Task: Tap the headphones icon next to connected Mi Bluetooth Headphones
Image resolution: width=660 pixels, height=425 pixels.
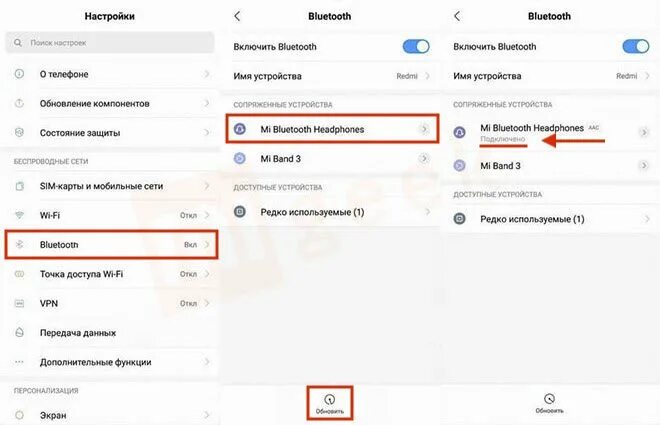Action: pos(460,133)
